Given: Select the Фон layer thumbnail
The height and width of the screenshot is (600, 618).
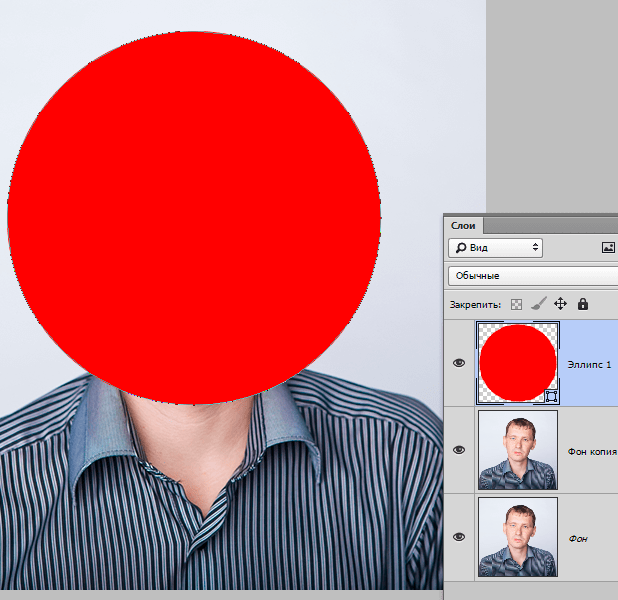Looking at the screenshot, I should (x=518, y=537).
